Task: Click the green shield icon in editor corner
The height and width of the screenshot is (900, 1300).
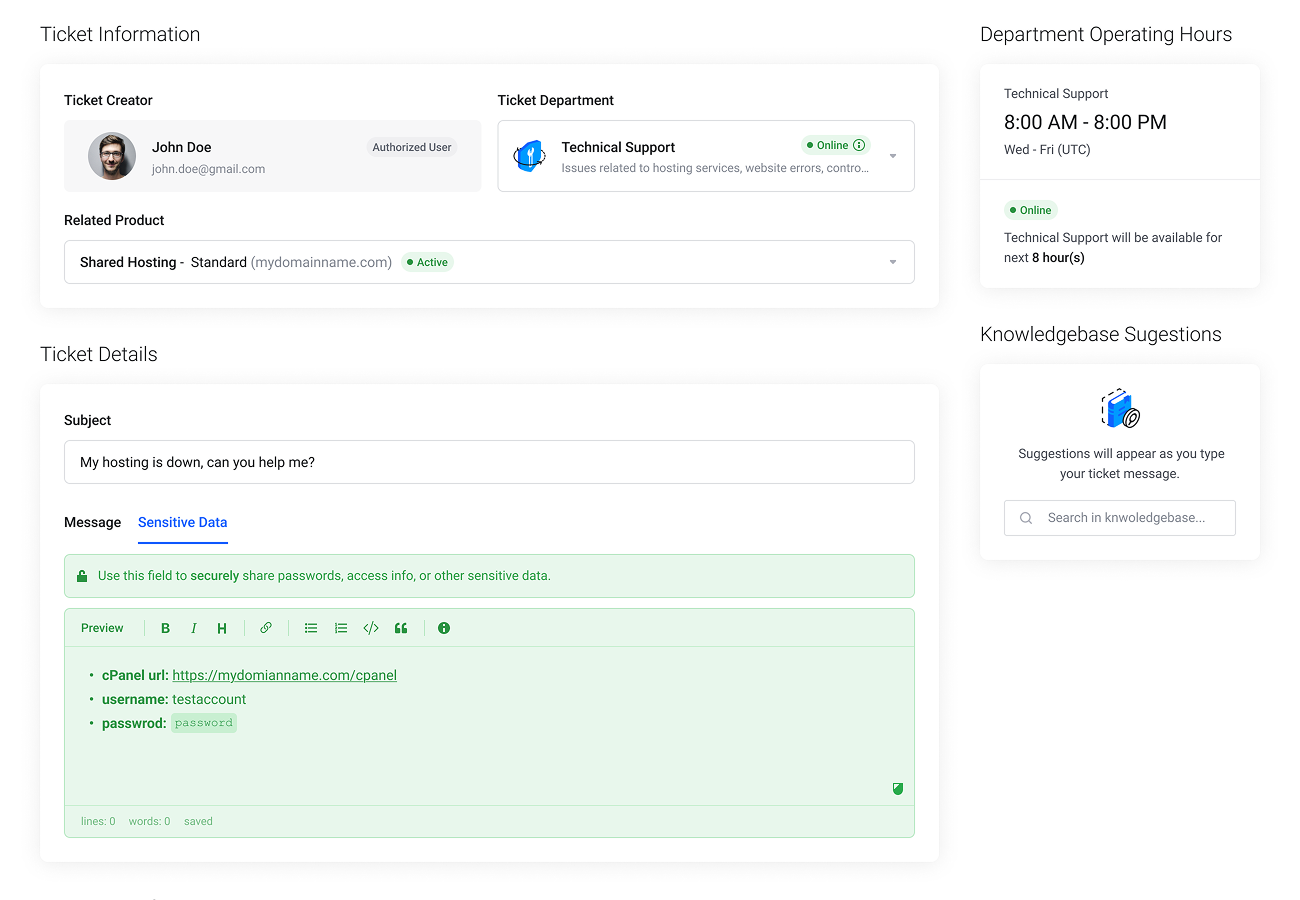Action: (x=898, y=789)
